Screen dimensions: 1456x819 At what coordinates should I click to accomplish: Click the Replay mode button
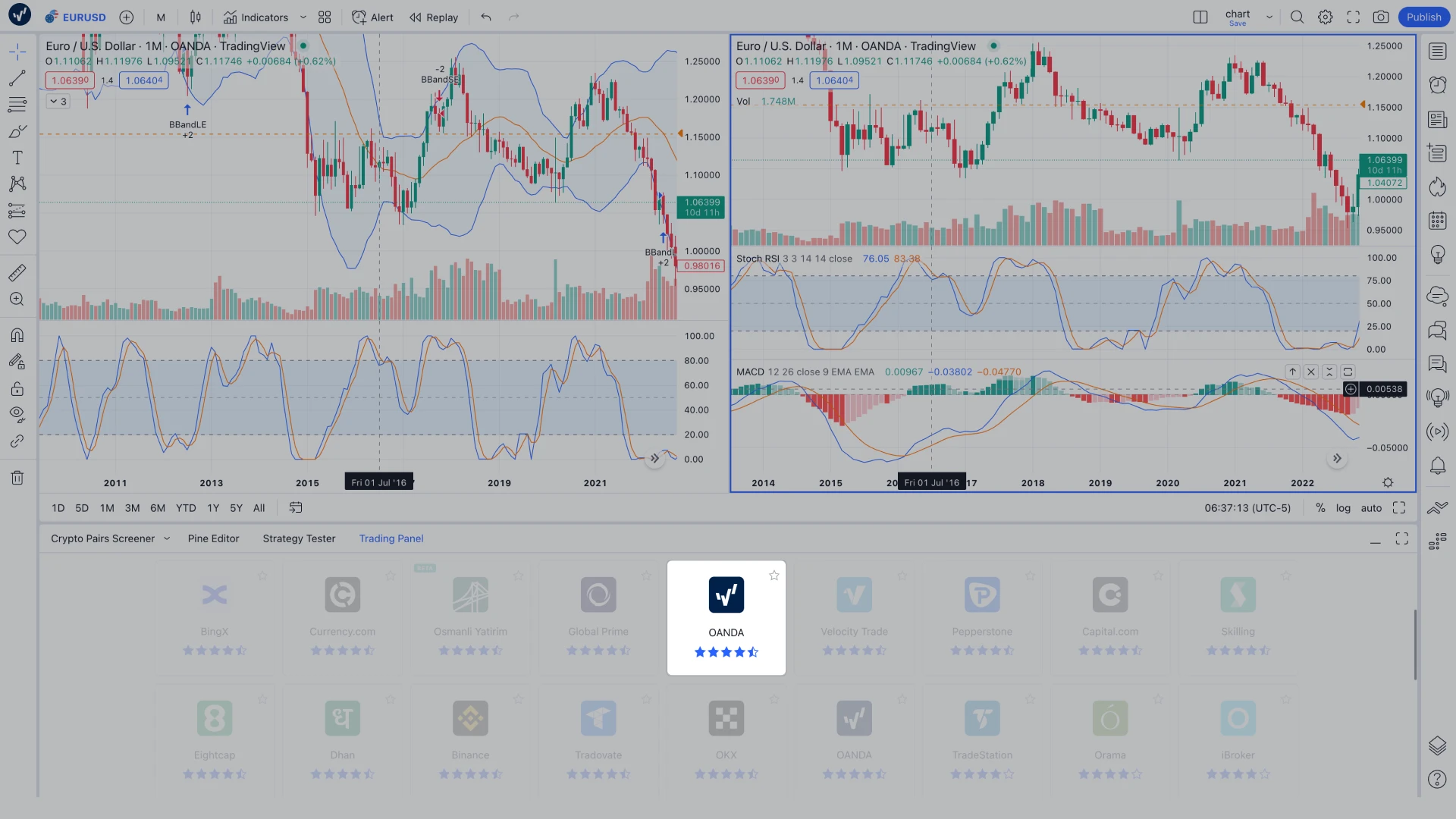pos(433,17)
